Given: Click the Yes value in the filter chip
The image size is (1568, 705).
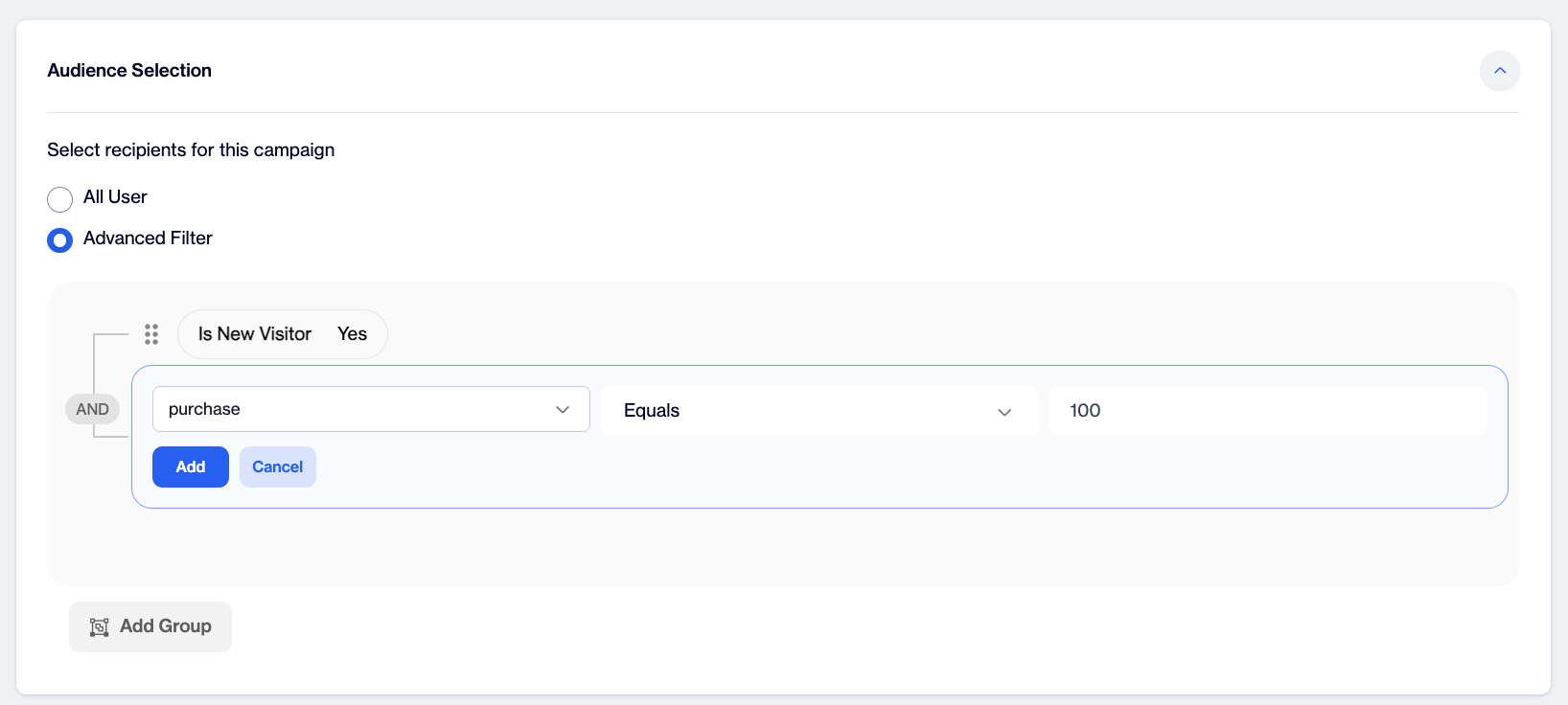Looking at the screenshot, I should (x=352, y=334).
